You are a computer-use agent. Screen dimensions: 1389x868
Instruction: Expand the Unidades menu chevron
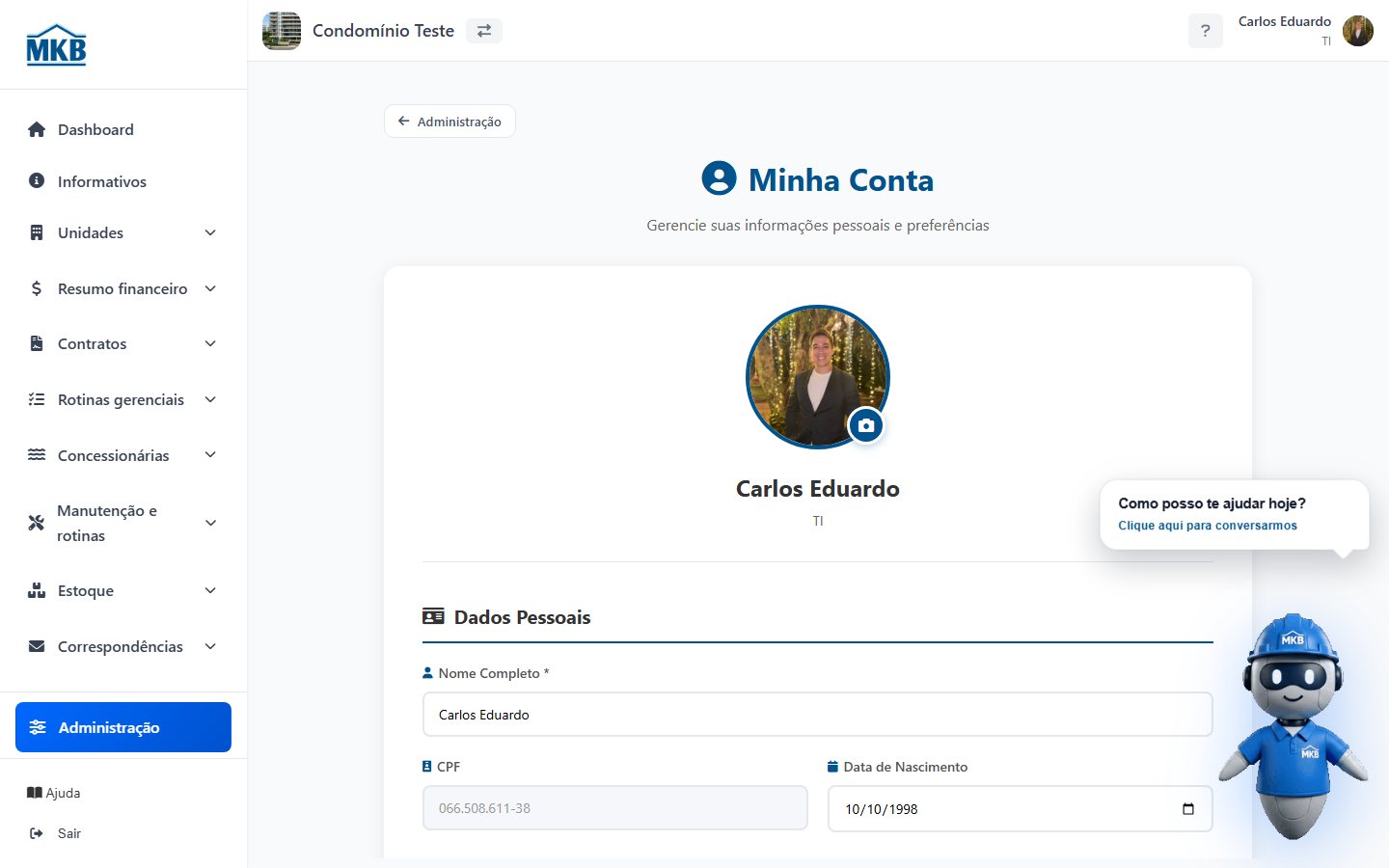tap(210, 232)
